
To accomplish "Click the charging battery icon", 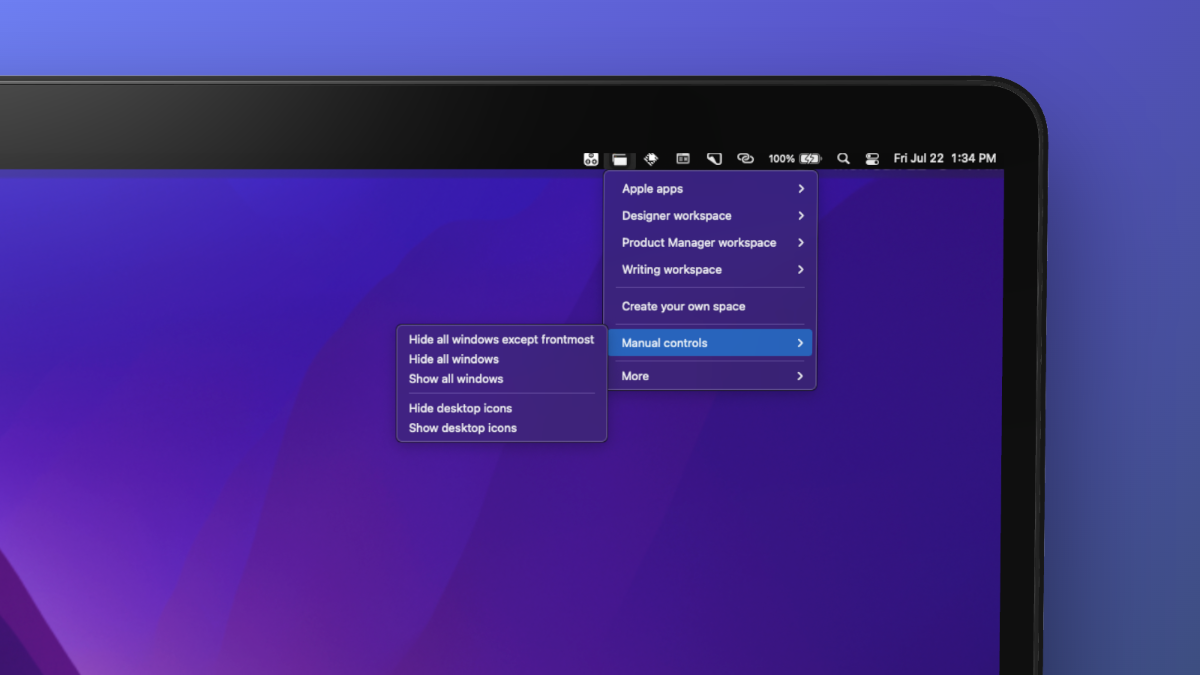I will click(810, 159).
